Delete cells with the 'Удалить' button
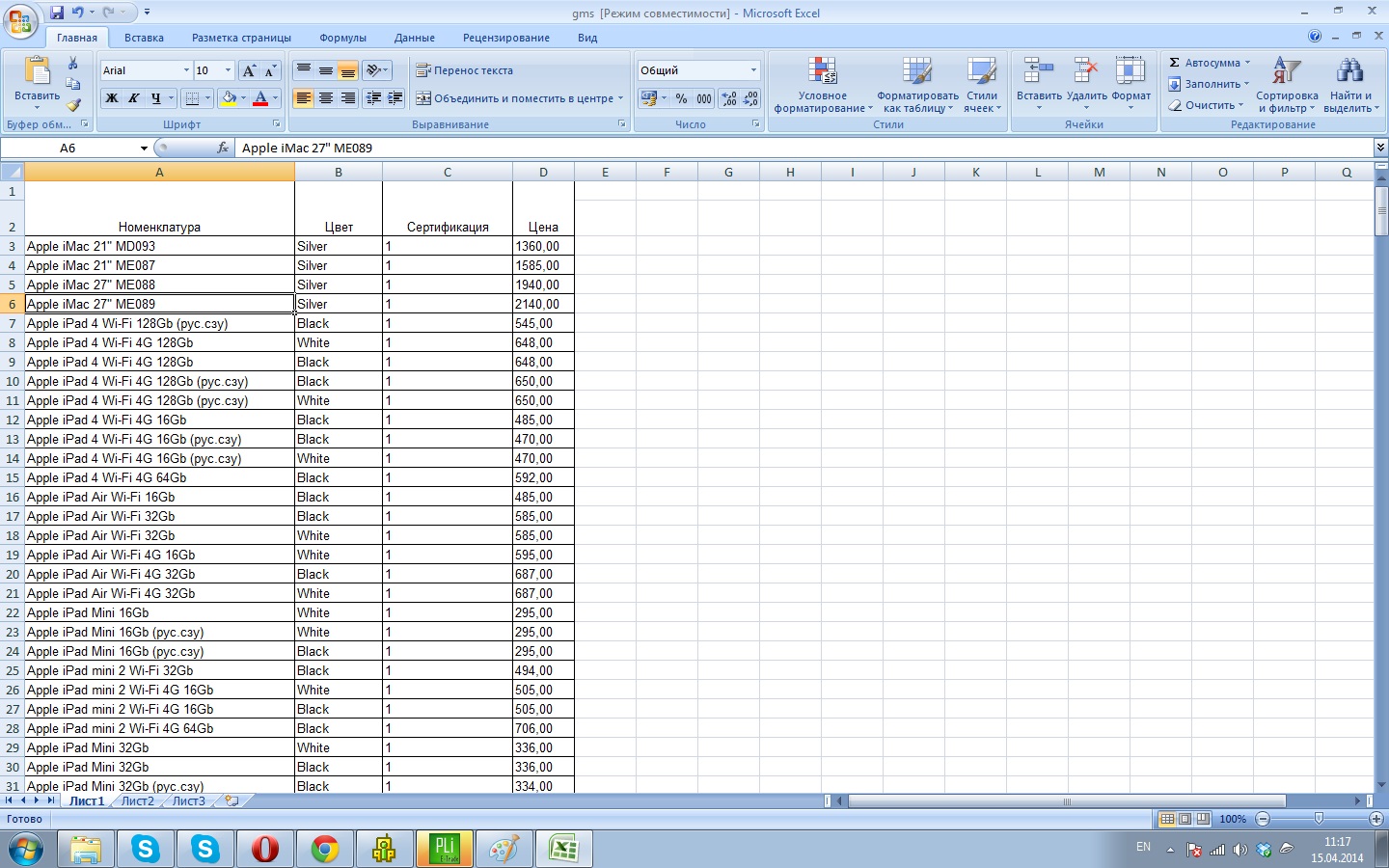The width and height of the screenshot is (1389, 868). (1086, 85)
